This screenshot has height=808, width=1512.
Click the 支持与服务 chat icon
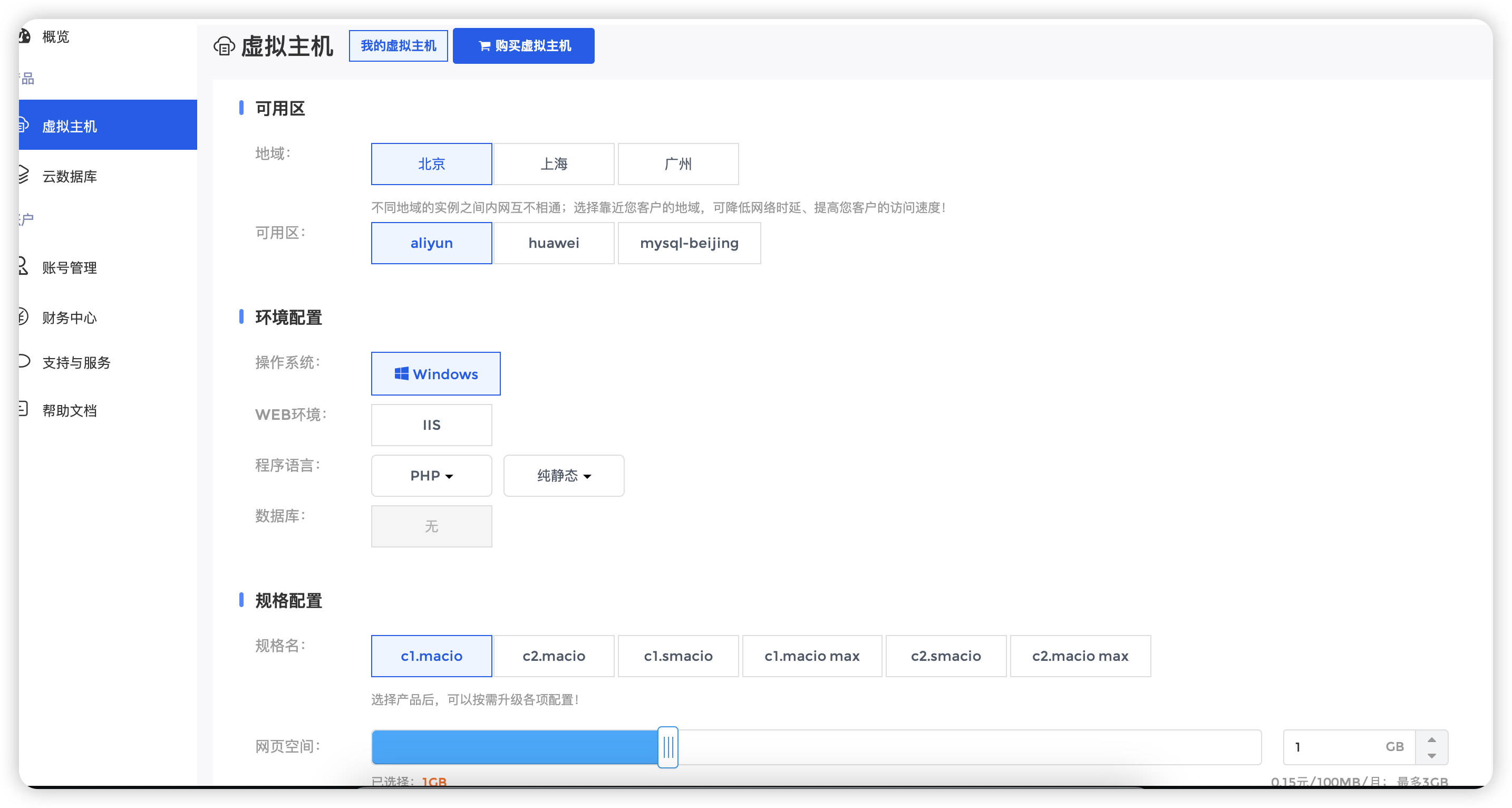tap(24, 361)
